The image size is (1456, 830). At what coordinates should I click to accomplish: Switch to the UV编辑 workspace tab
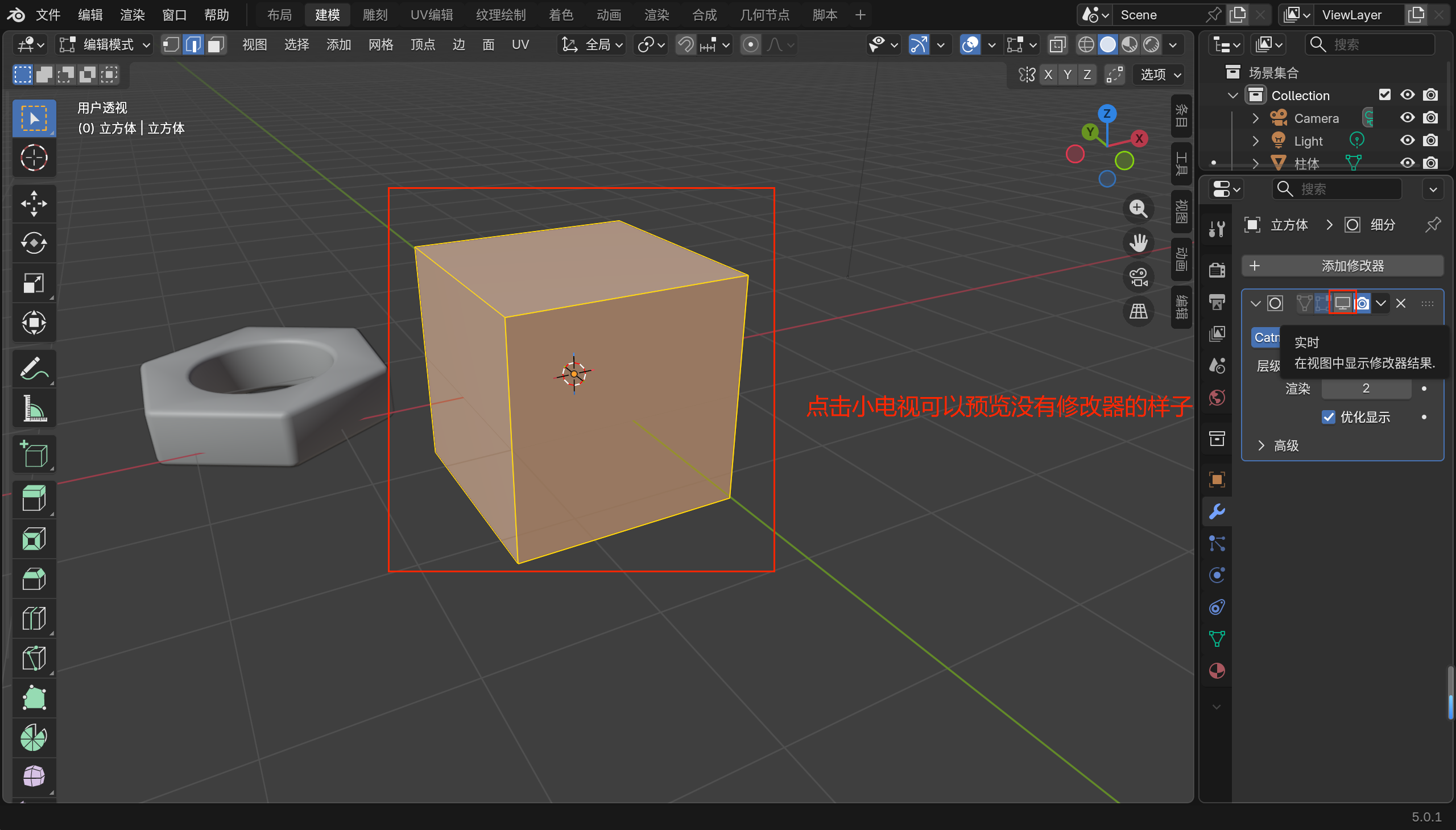431,15
